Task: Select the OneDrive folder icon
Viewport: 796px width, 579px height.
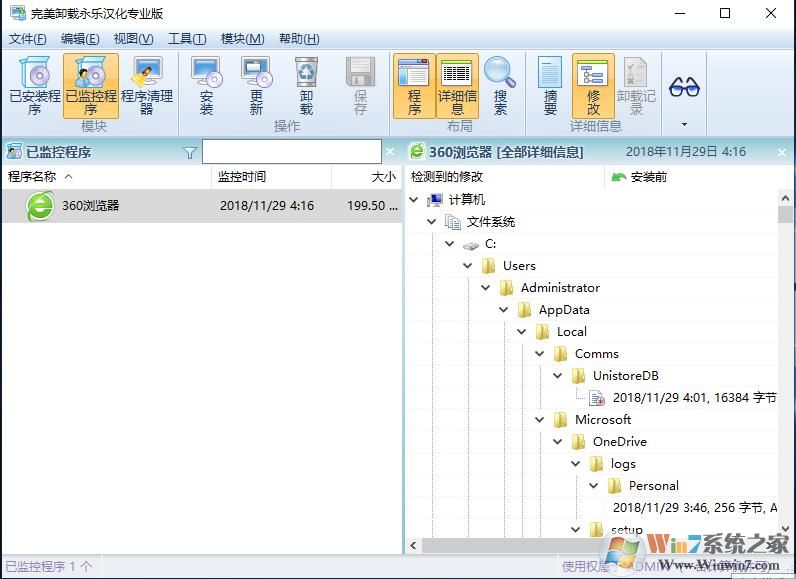Action: pyautogui.click(x=578, y=442)
